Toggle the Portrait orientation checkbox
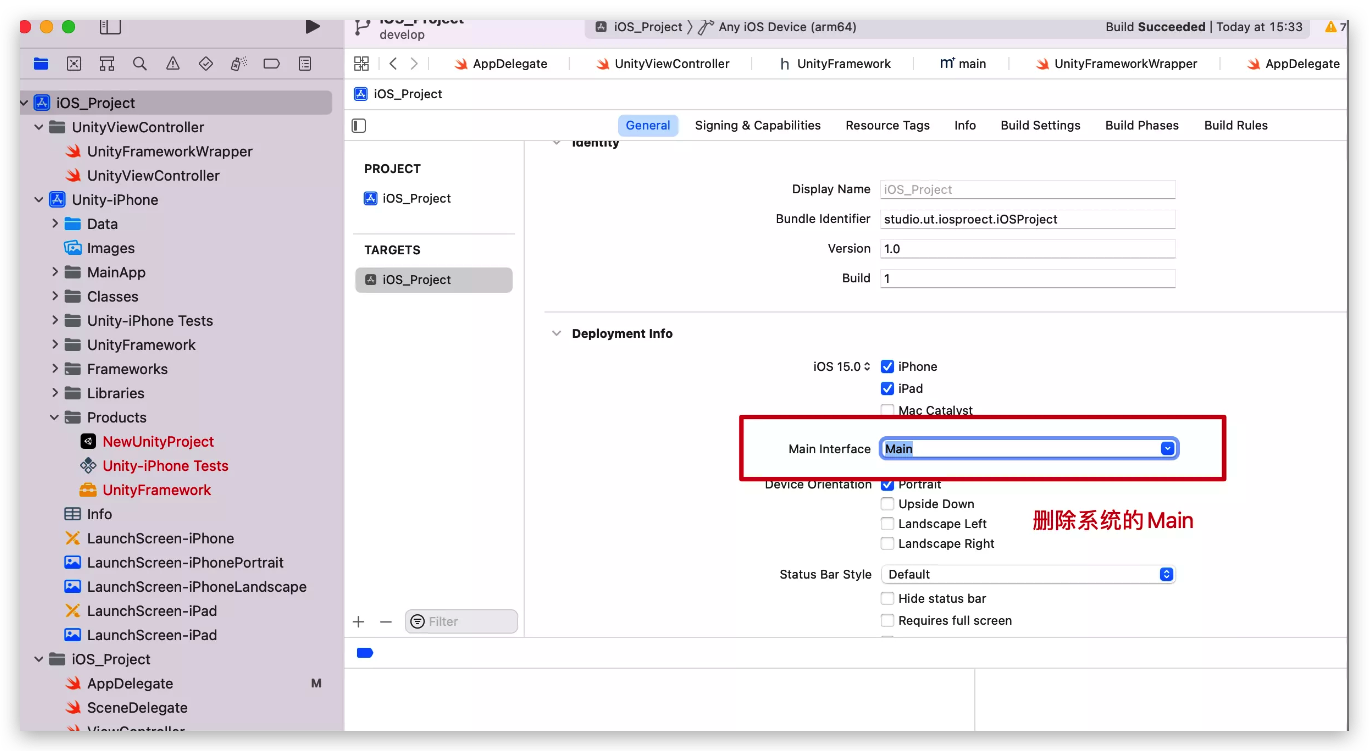The image size is (1369, 751). [887, 484]
